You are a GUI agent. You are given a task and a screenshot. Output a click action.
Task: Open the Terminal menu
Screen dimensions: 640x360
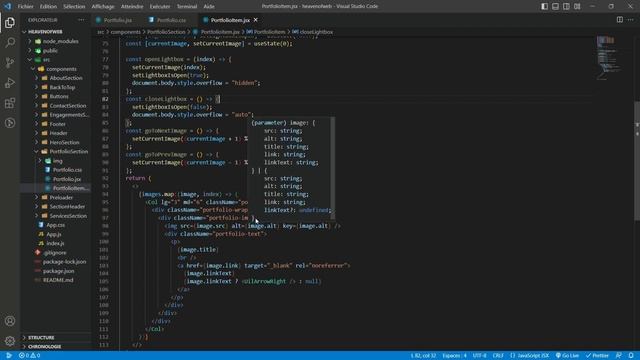tap(187, 6)
